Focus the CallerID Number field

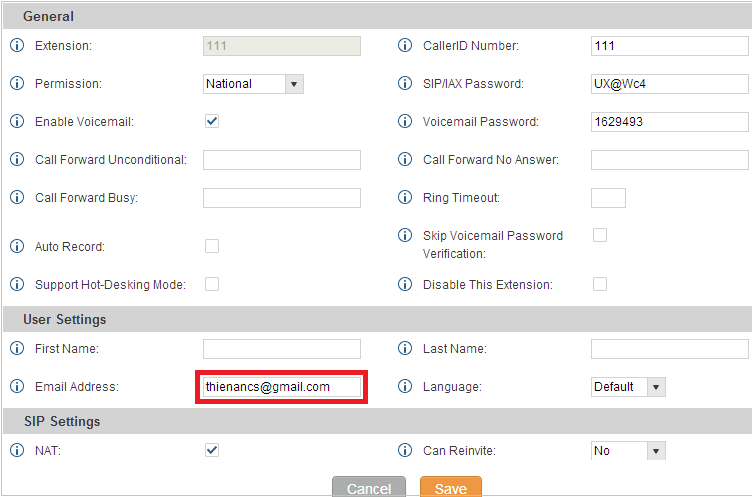coord(670,46)
